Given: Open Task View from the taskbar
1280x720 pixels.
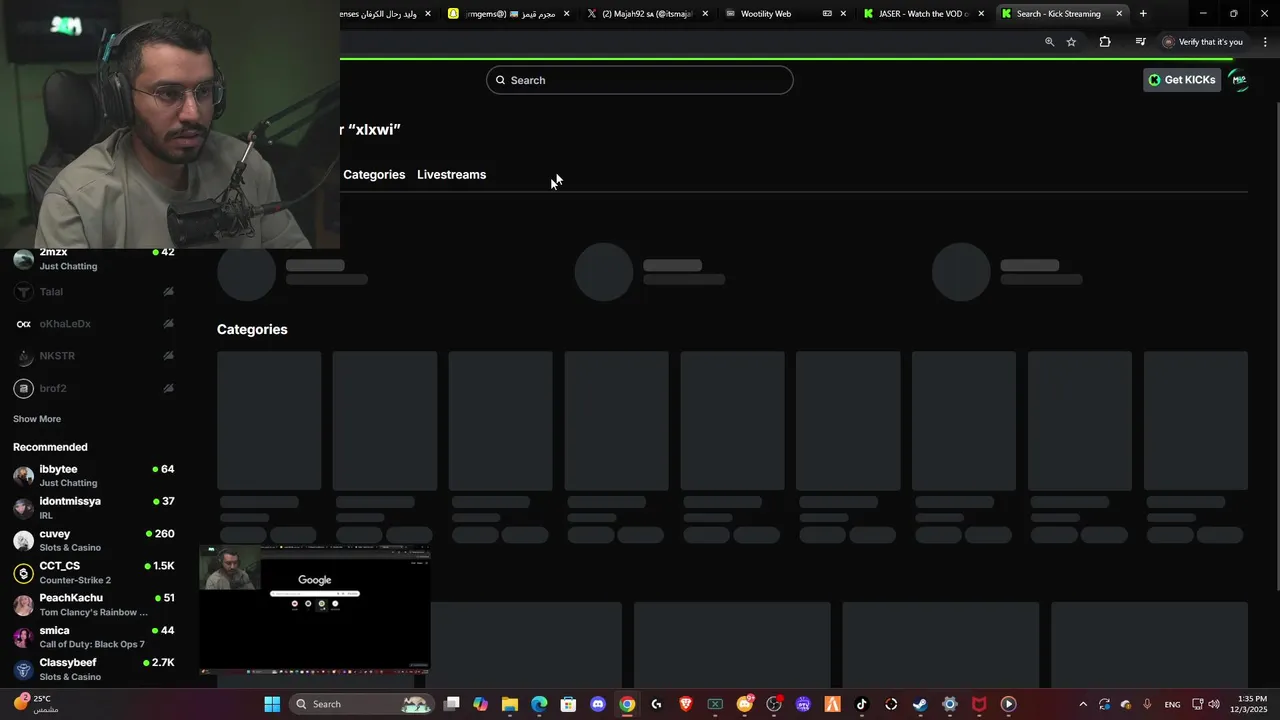Looking at the screenshot, I should 452,704.
